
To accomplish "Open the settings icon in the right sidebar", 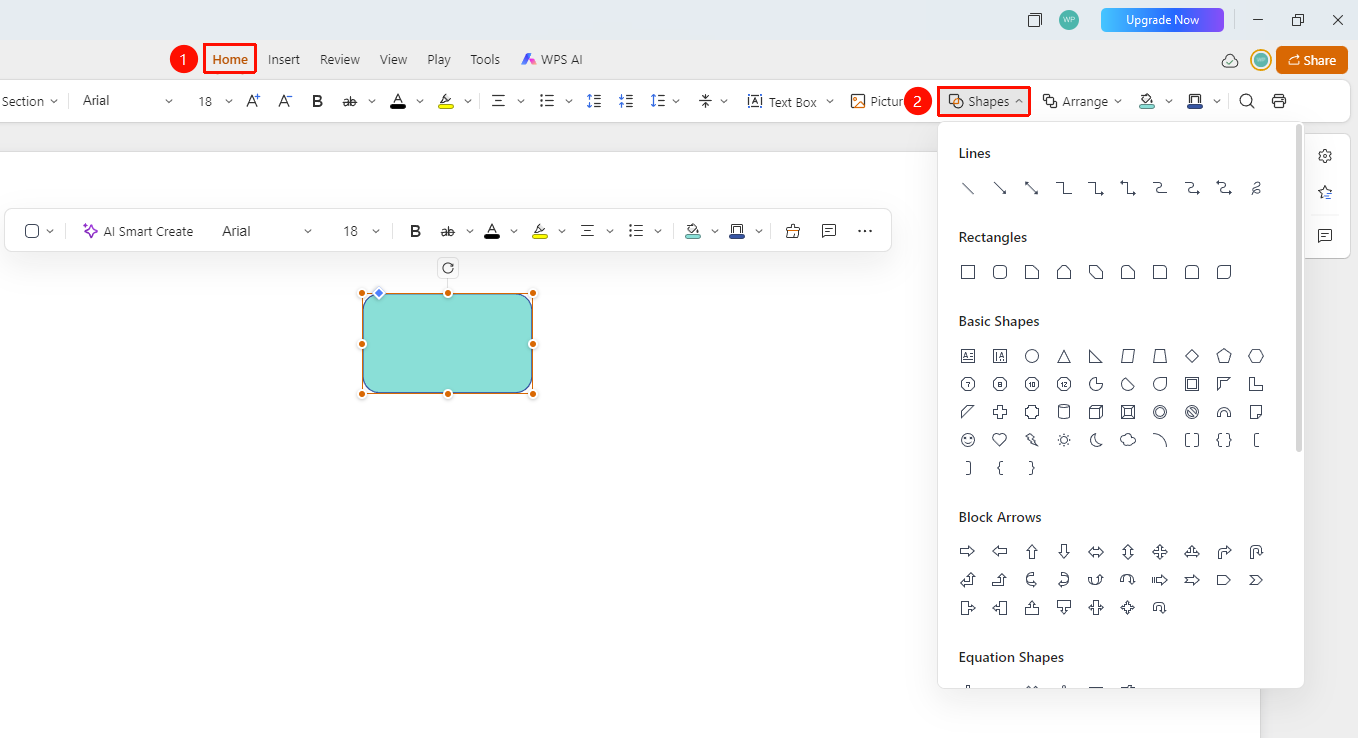I will (x=1325, y=156).
